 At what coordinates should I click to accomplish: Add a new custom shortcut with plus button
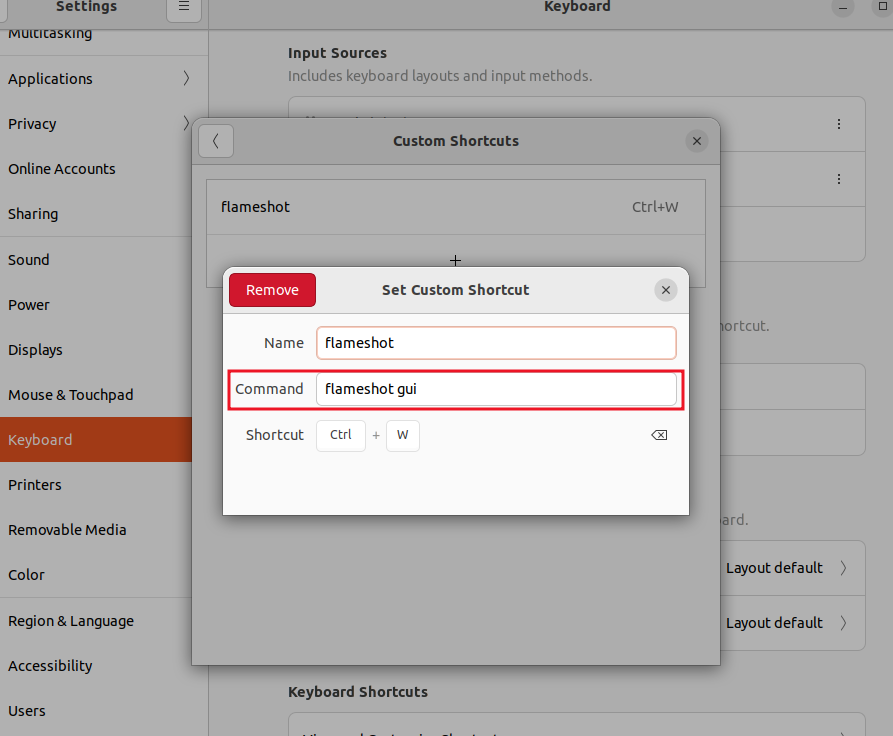[x=456, y=260]
